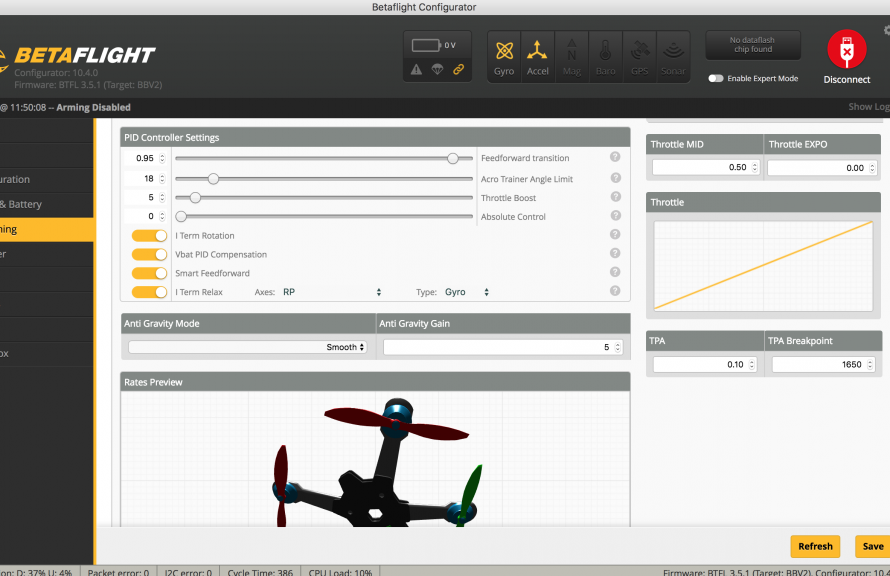This screenshot has width=890, height=576.
Task: Click the Throttle MID stepper arrows
Action: 755,167
